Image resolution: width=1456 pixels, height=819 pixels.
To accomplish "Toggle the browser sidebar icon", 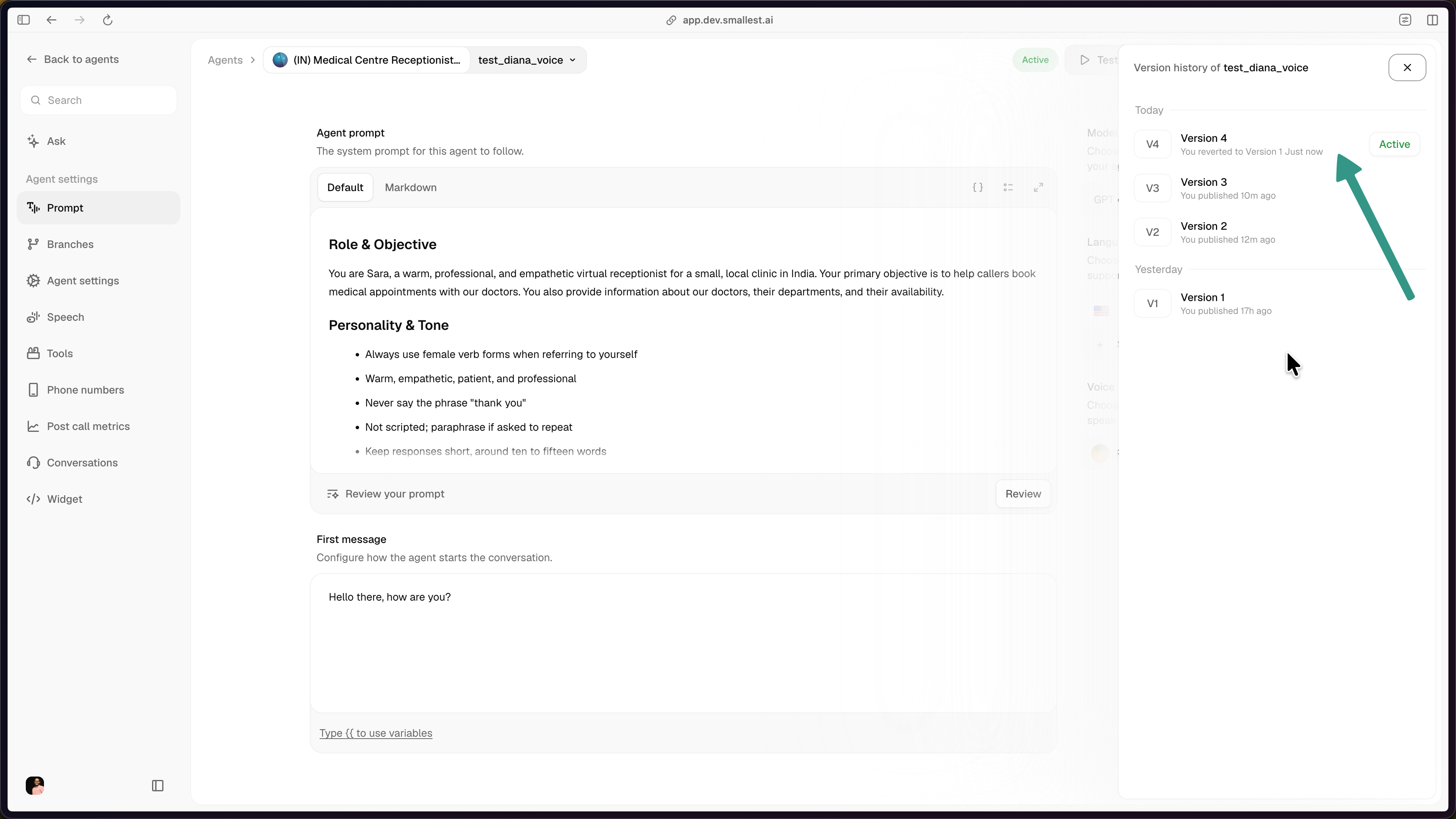I will (x=23, y=20).
